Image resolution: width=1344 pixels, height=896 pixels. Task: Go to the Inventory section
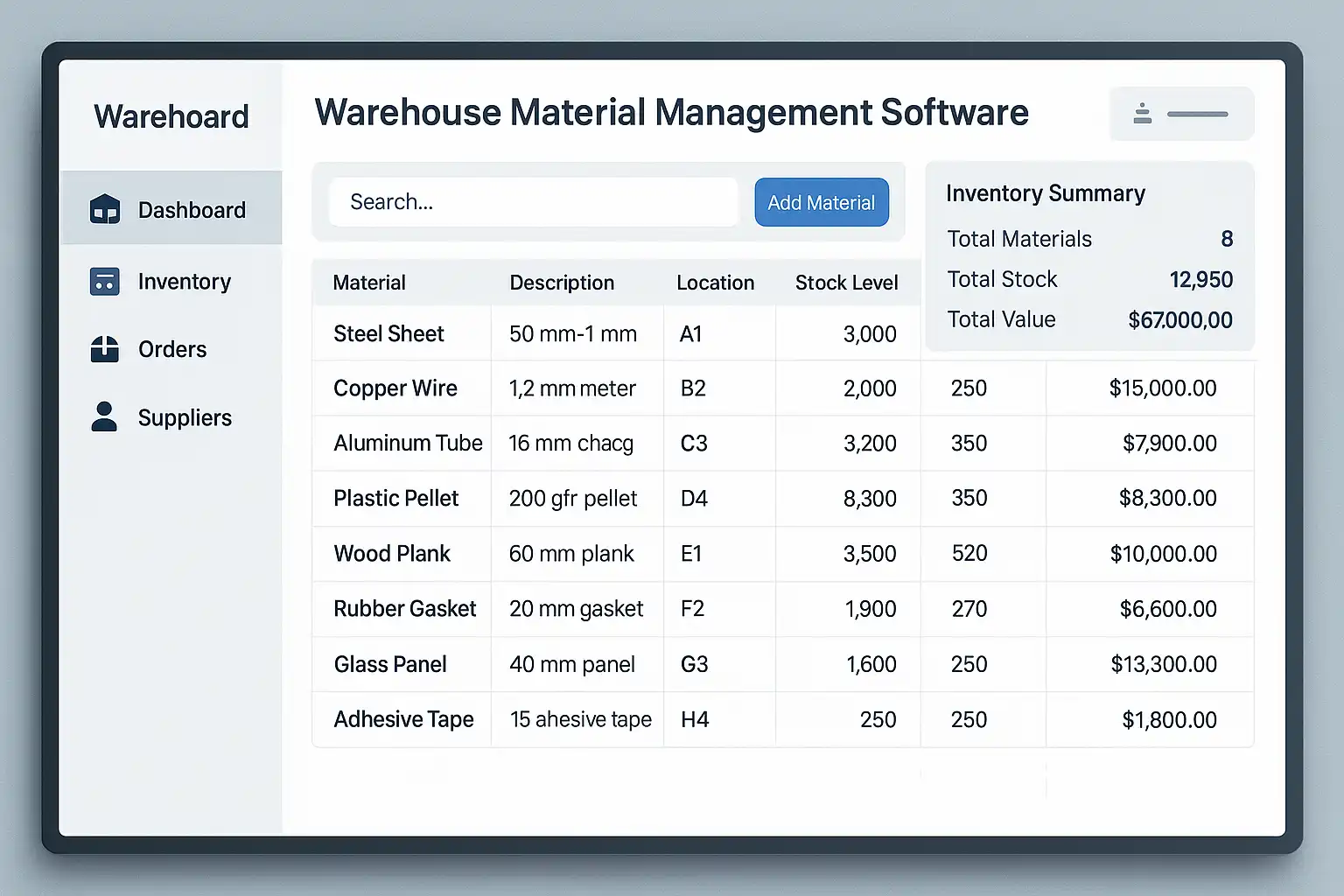tap(185, 282)
